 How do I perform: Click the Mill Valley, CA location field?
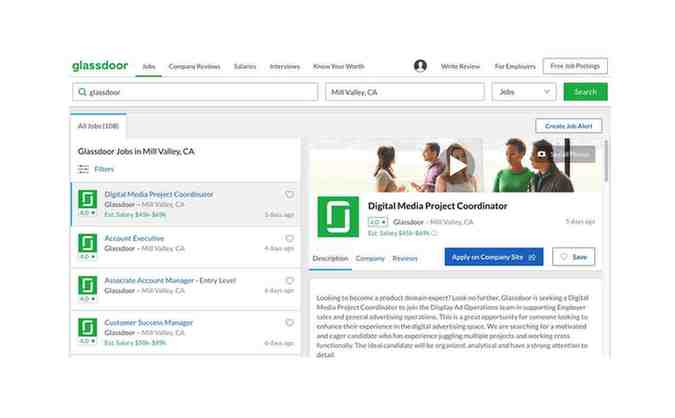404,92
